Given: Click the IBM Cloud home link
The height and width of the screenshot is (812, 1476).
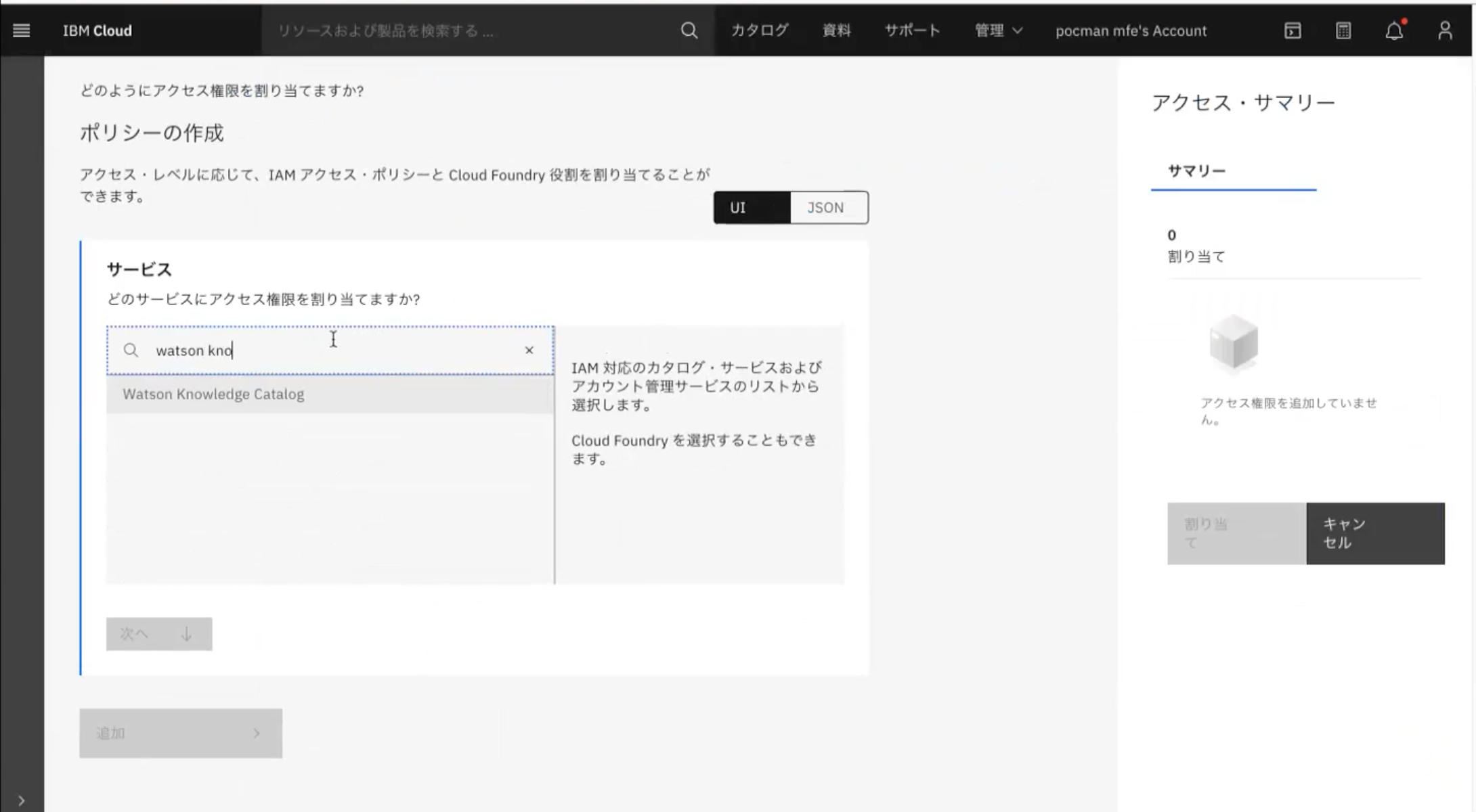Looking at the screenshot, I should (97, 30).
